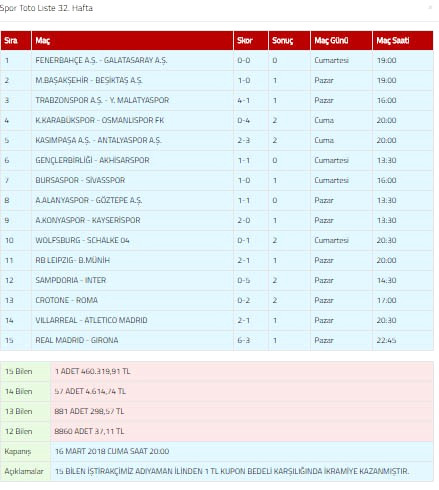Click the Kapanış label
The height and width of the screenshot is (490, 439).
pyautogui.click(x=18, y=451)
